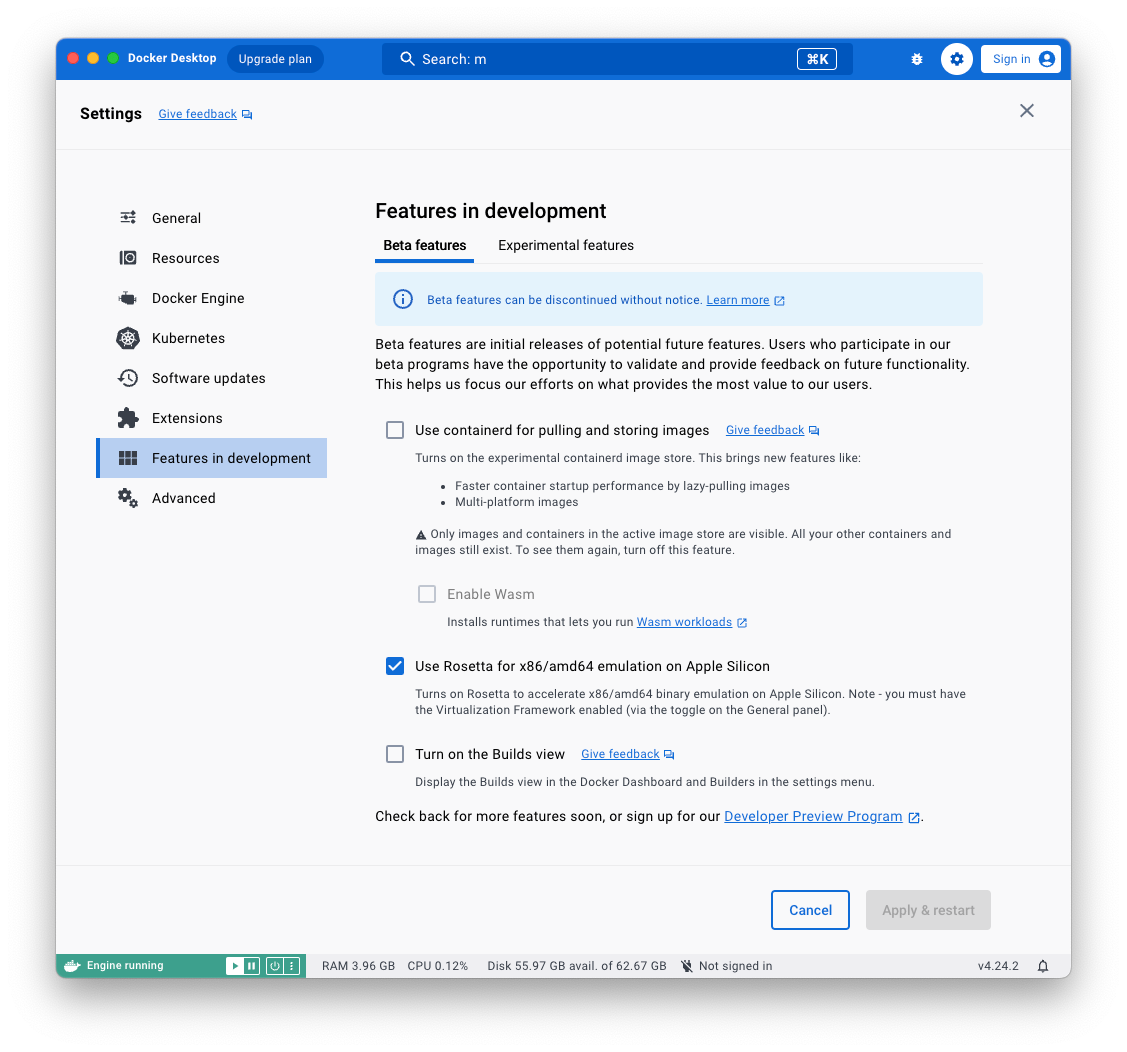This screenshot has height=1052, width=1127.
Task: Enable containerd for pulling and storing images
Action: 395,430
